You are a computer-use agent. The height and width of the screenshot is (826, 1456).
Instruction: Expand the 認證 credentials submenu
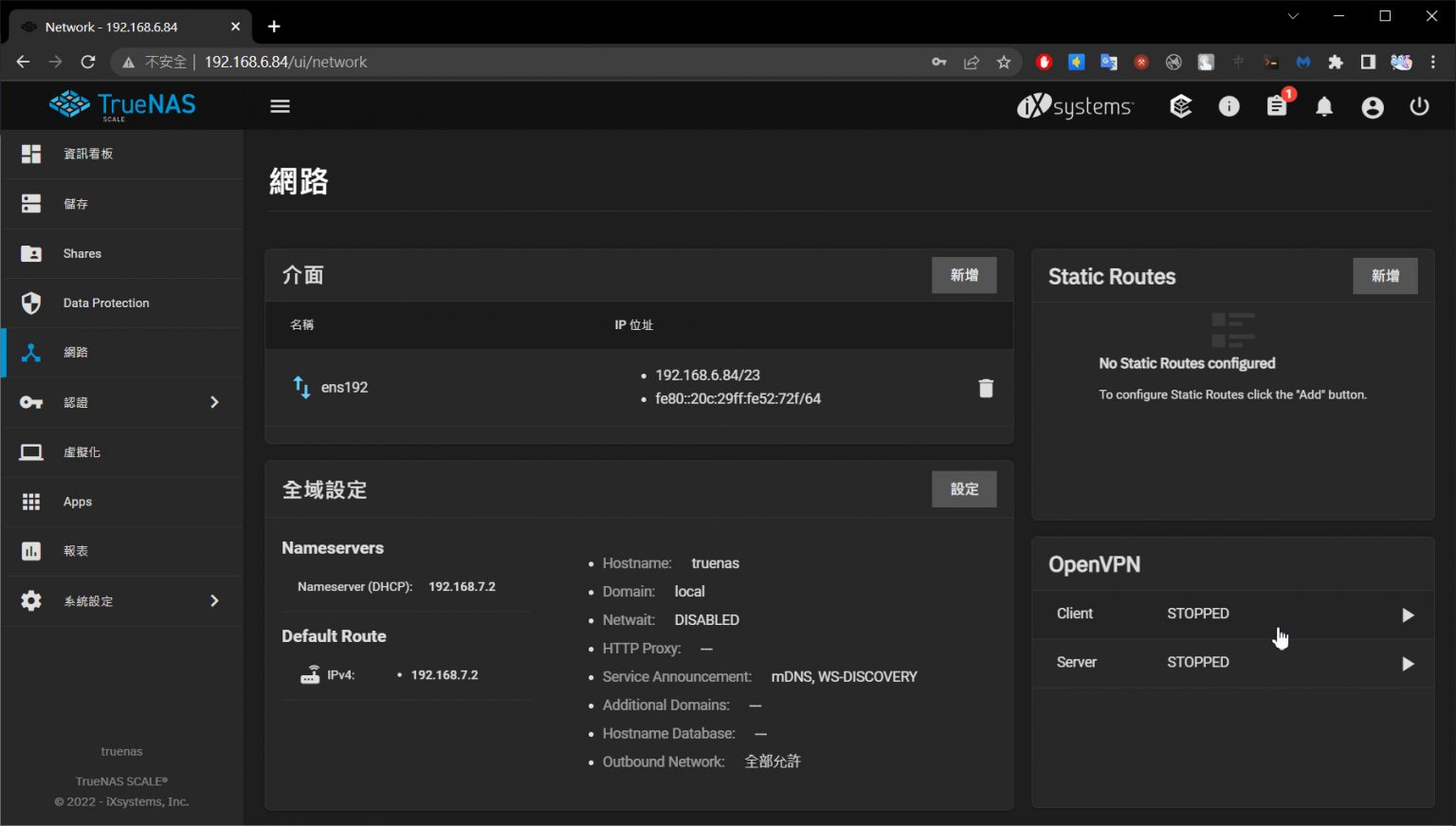214,402
